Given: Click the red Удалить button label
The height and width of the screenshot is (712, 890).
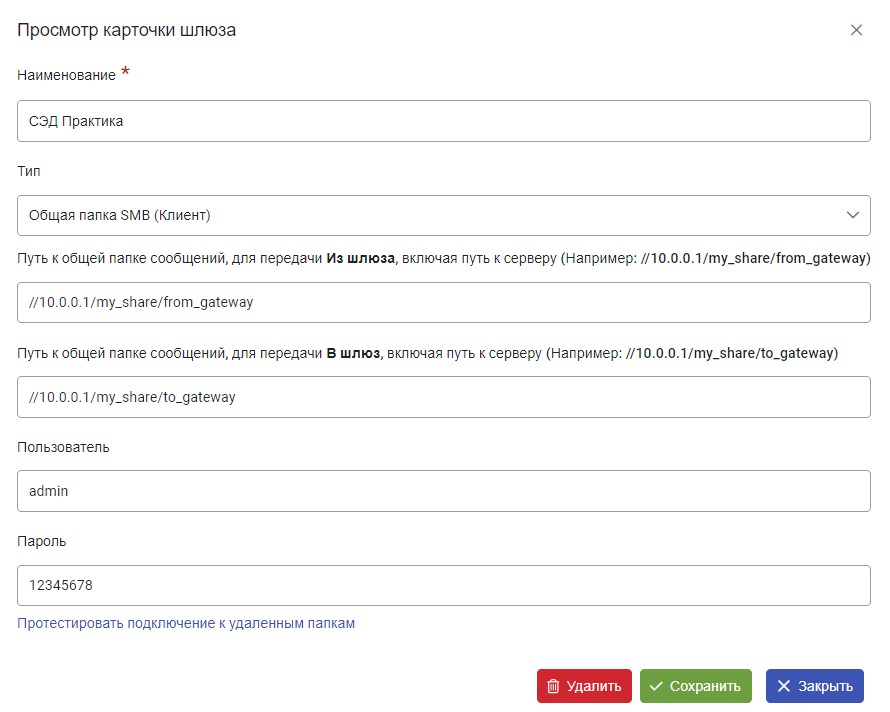Looking at the screenshot, I should [594, 686].
